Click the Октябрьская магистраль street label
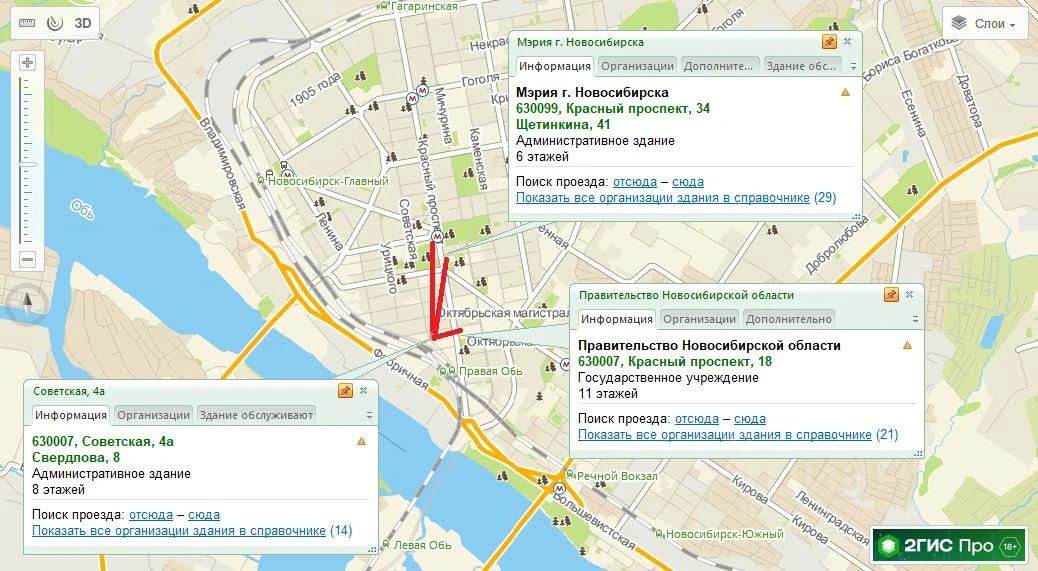 pyautogui.click(x=504, y=312)
